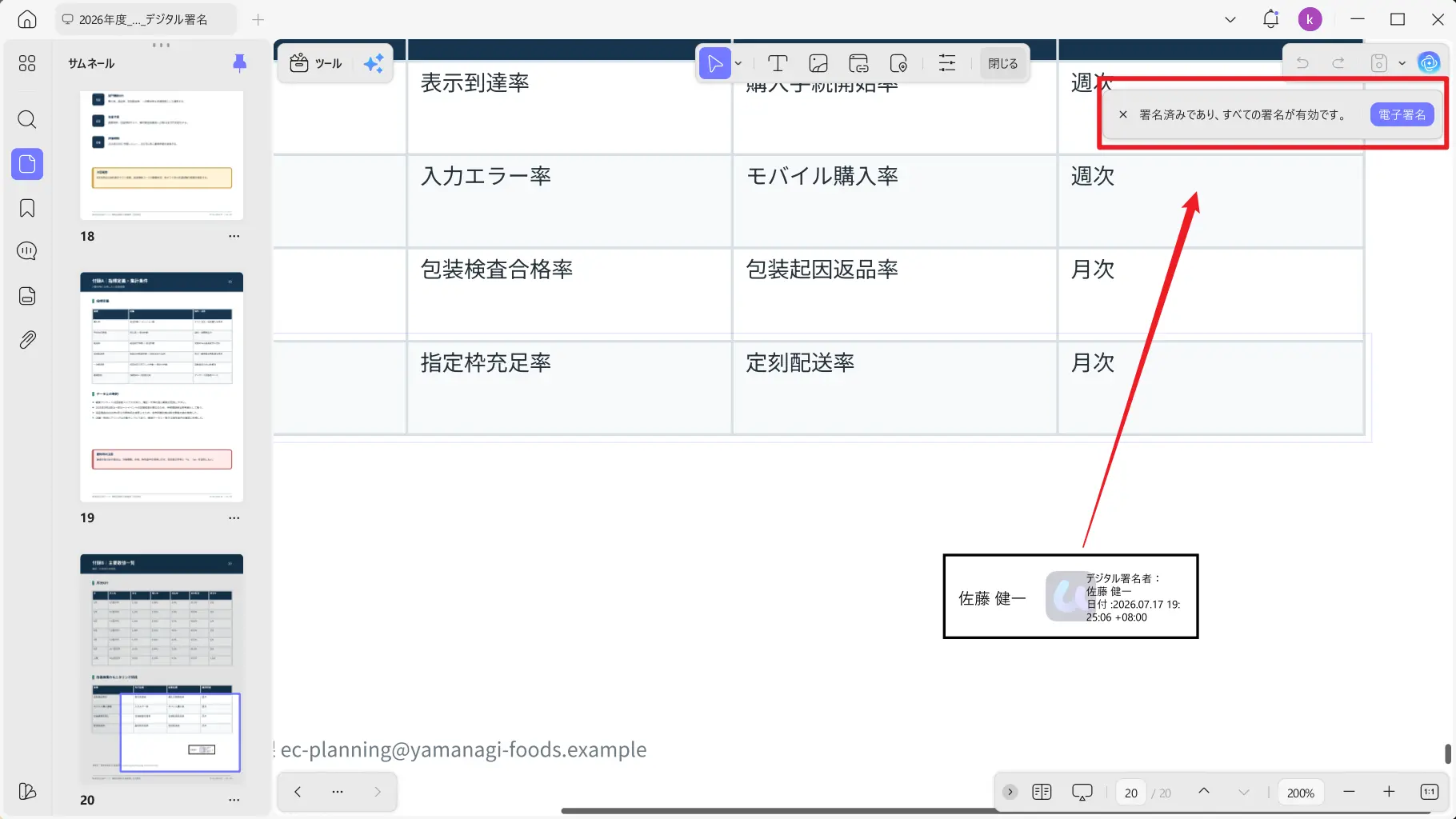Zoom out with the minus button

click(x=1349, y=792)
